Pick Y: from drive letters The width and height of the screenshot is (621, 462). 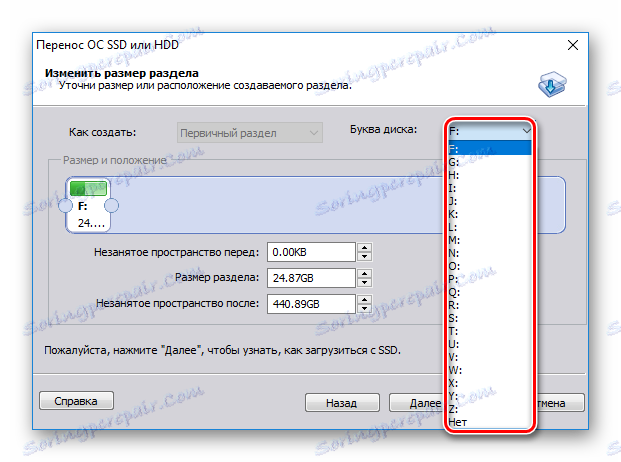[490, 396]
